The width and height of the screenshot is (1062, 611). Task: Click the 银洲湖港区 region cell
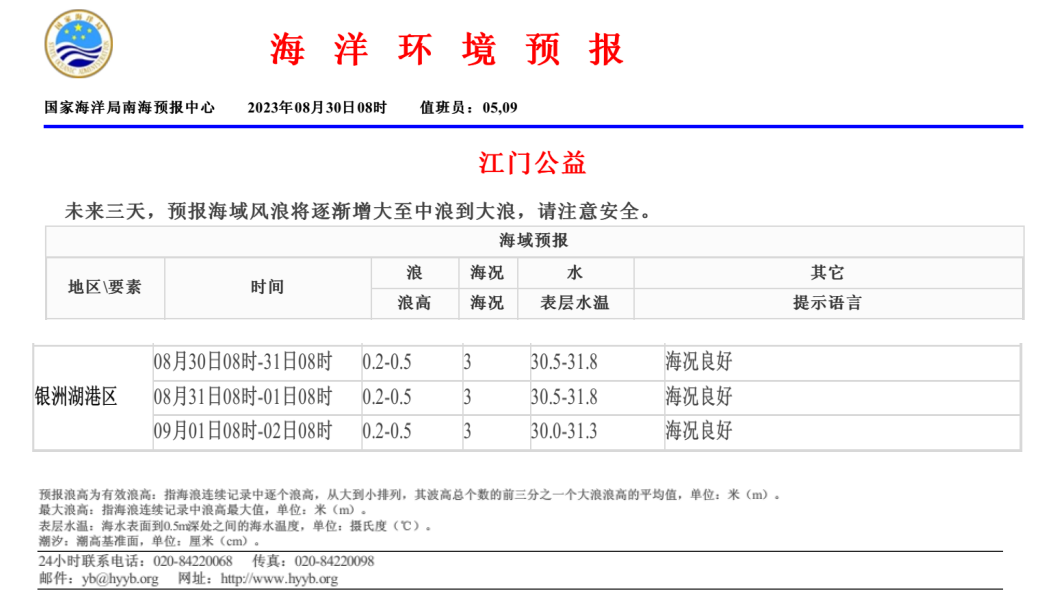click(76, 397)
